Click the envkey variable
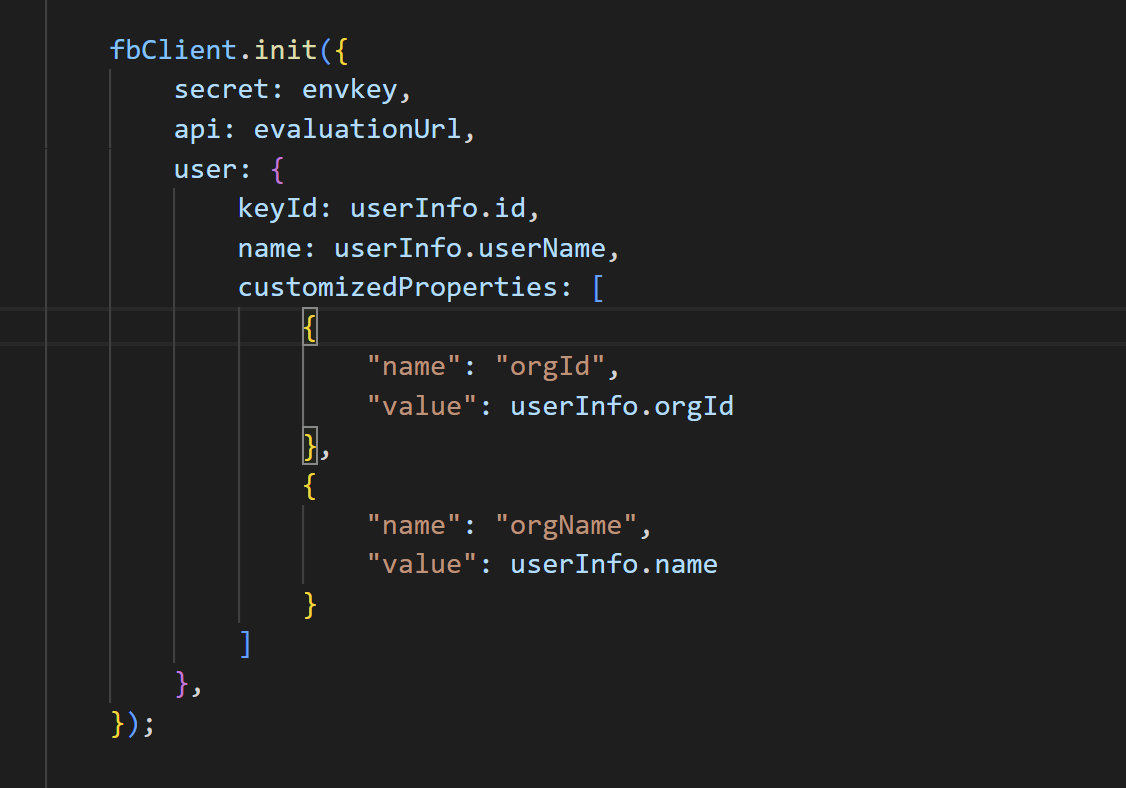The image size is (1126, 788). (350, 91)
